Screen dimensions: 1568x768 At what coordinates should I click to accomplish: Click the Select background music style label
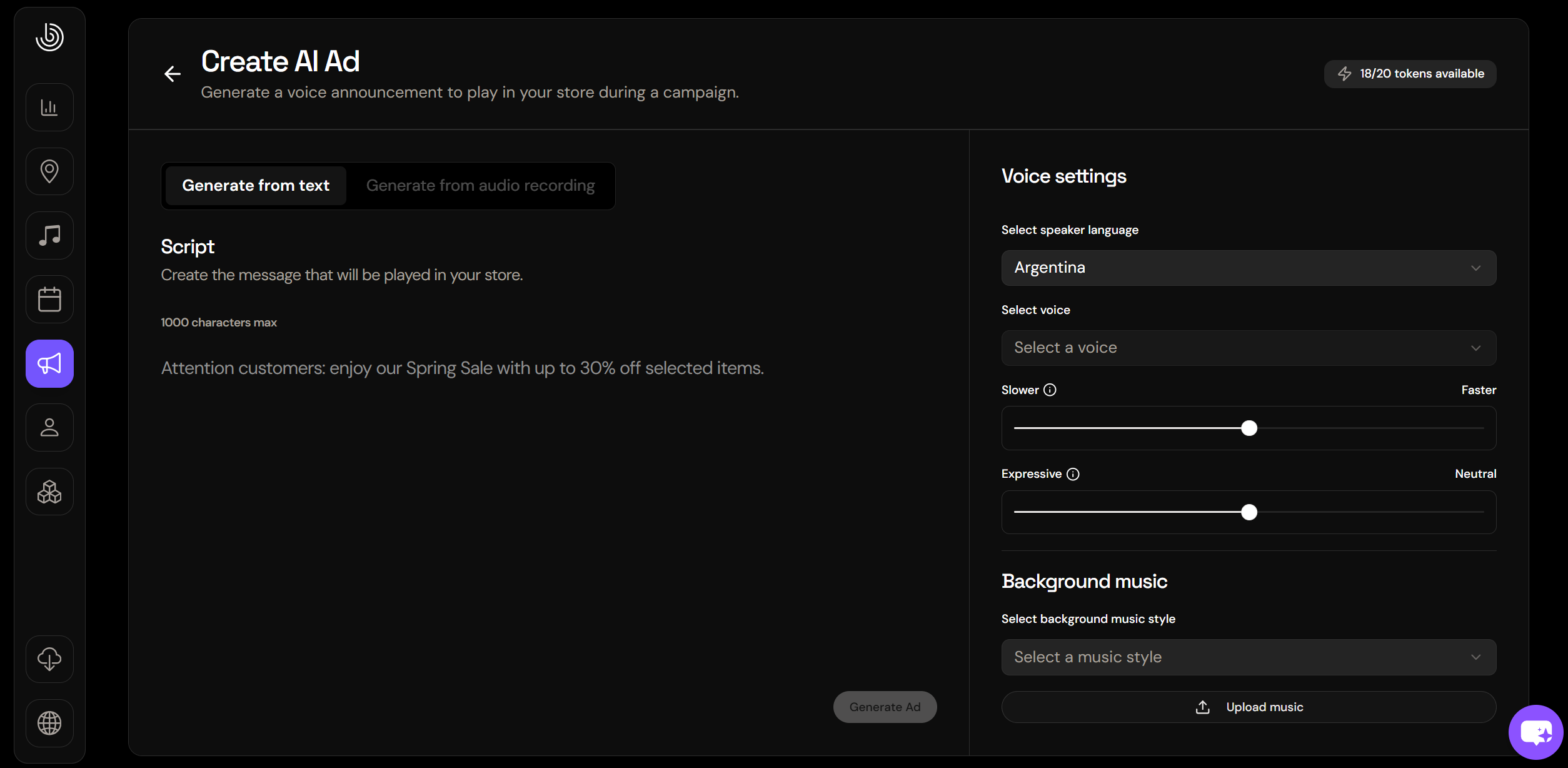[1088, 619]
